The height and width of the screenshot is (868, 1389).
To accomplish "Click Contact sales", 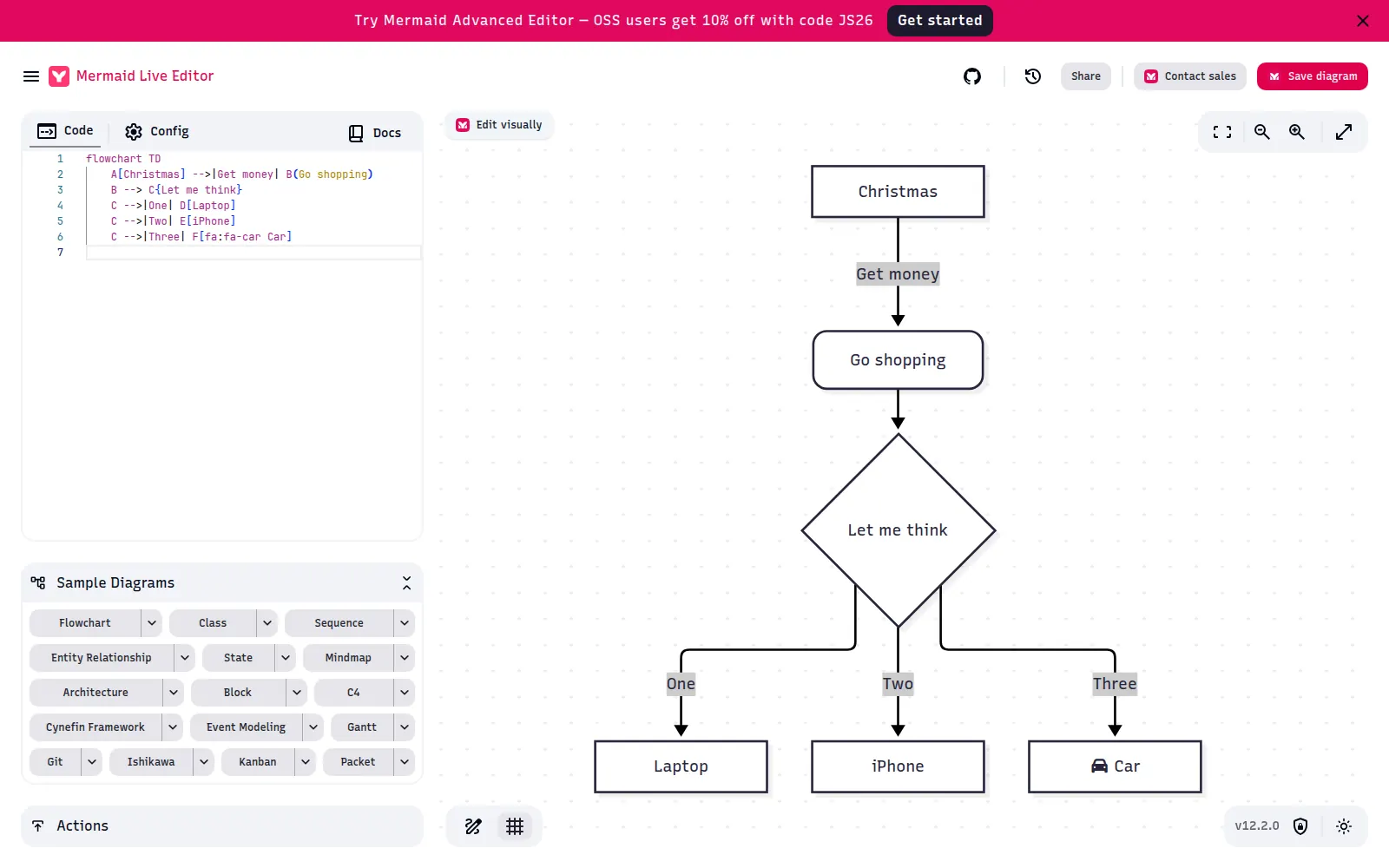I will 1190,76.
